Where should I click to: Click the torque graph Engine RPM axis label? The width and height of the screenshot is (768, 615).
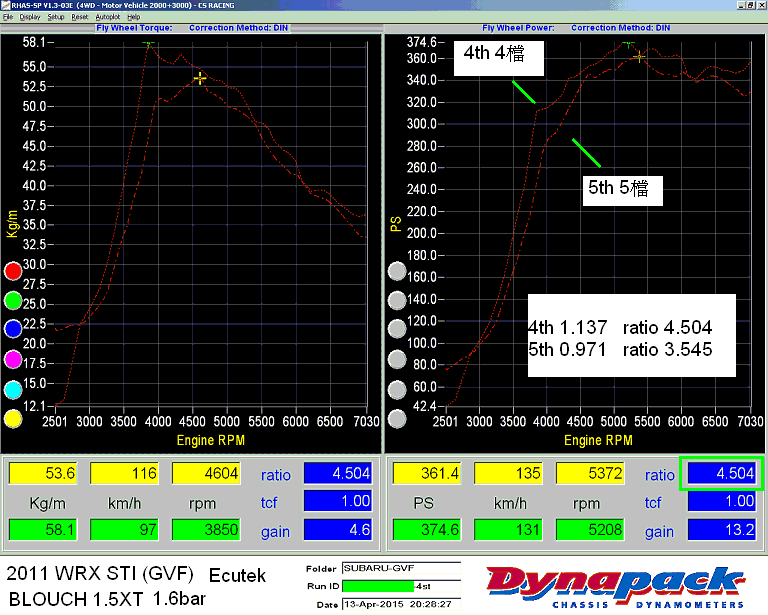pos(211,440)
